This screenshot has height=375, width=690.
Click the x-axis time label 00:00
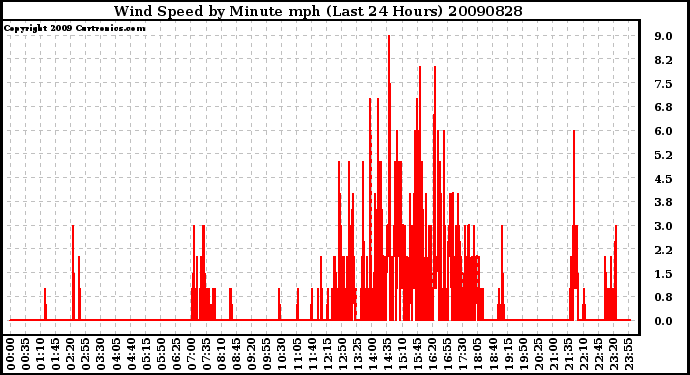click(x=11, y=354)
